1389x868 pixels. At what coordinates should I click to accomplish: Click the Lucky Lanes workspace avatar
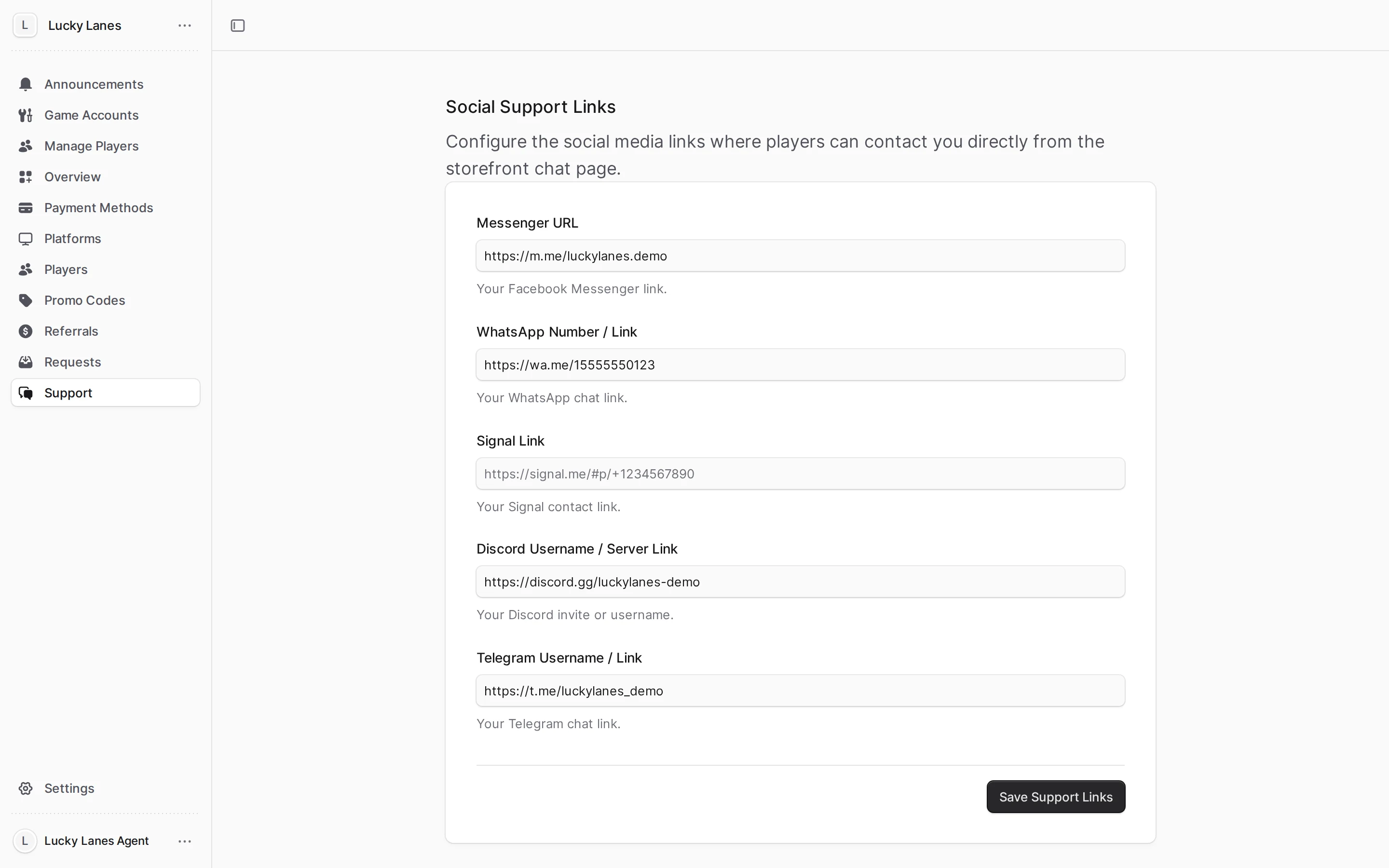coord(25,25)
